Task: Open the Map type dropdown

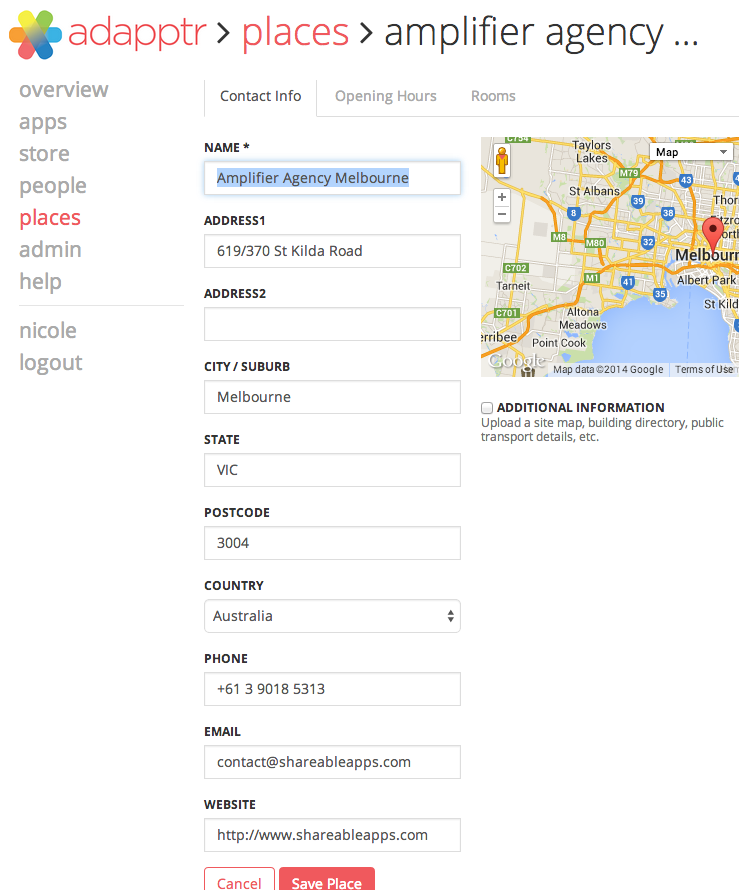Action: pyautogui.click(x=691, y=152)
